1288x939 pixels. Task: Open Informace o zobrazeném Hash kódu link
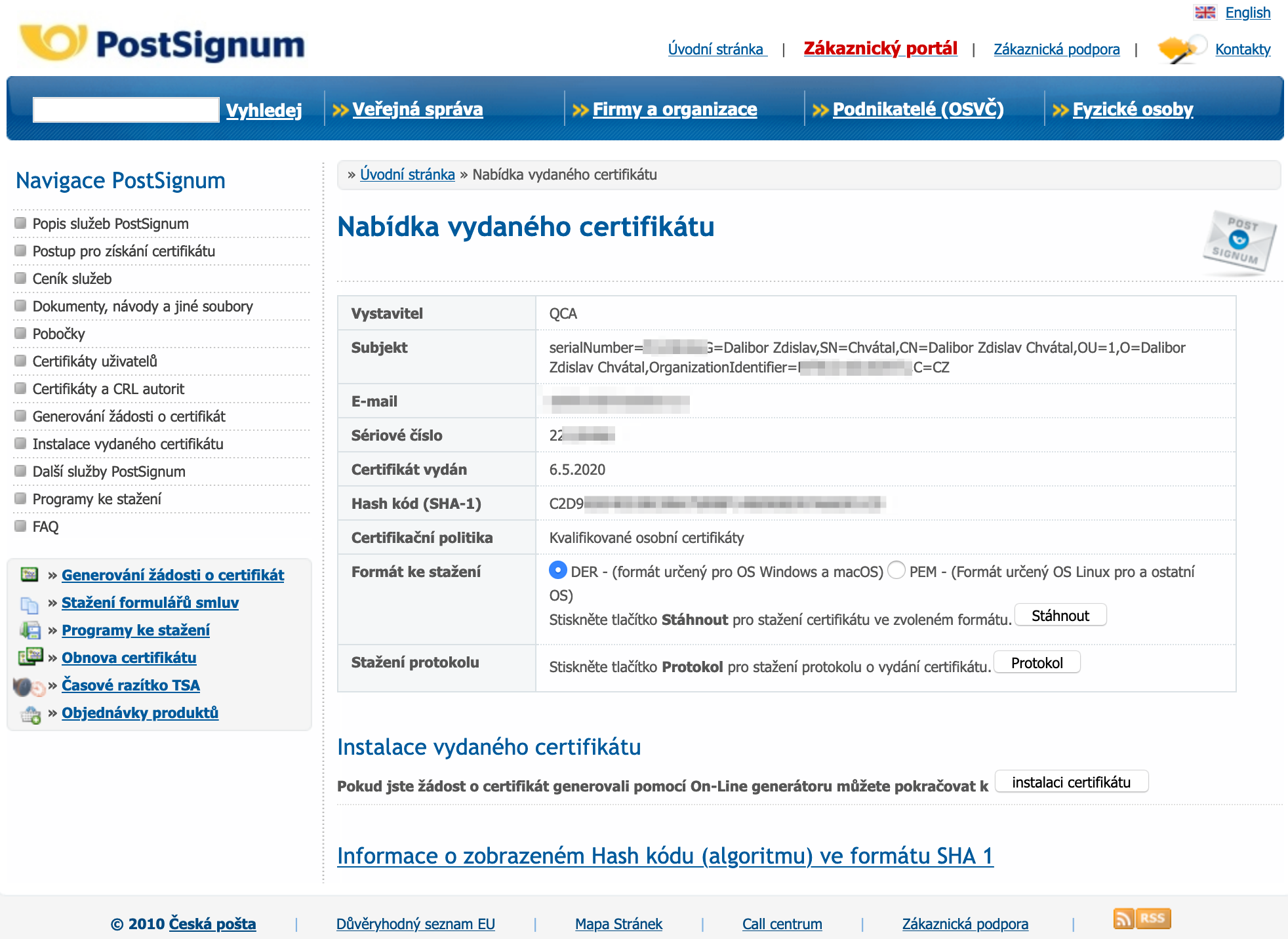click(666, 856)
